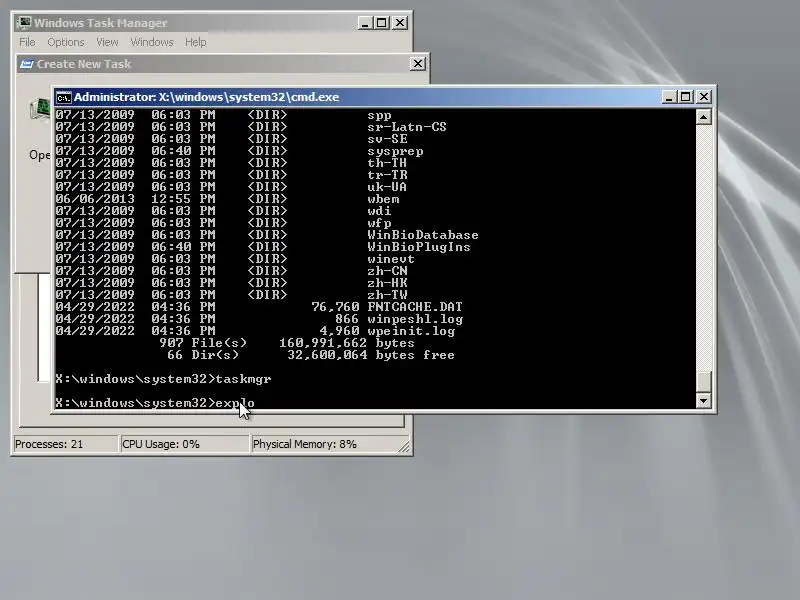Click the '907 File(s)' summary line

pyautogui.click(x=287, y=343)
